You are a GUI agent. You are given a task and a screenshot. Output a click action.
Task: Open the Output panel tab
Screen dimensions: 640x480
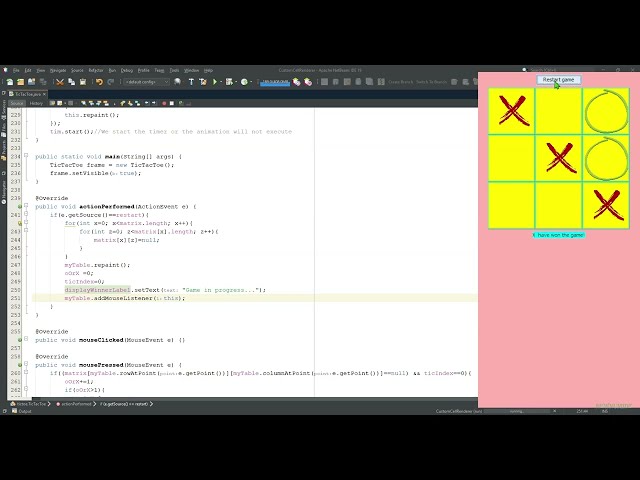point(21,411)
